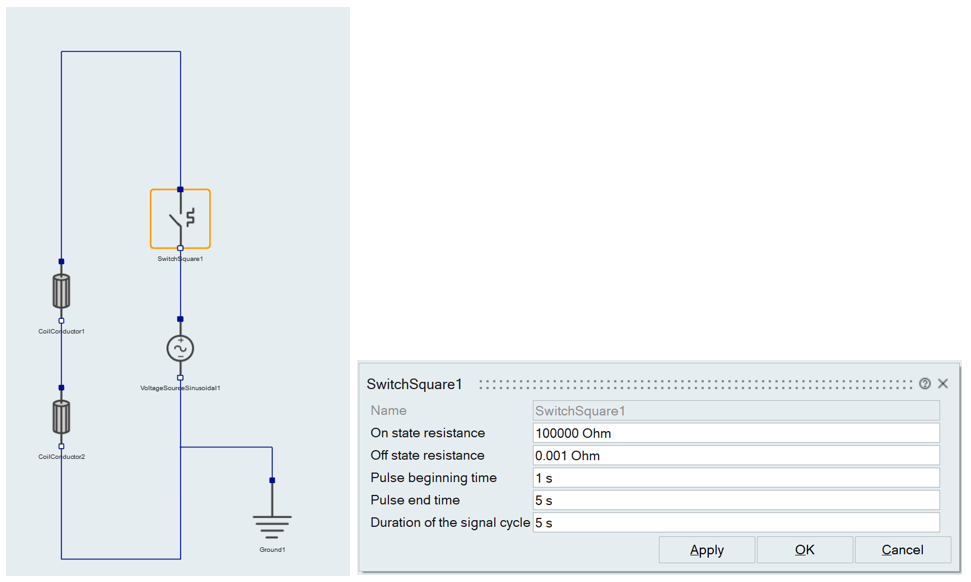Click the top pin of SwitchSquare1
The height and width of the screenshot is (582, 971).
pyautogui.click(x=180, y=189)
